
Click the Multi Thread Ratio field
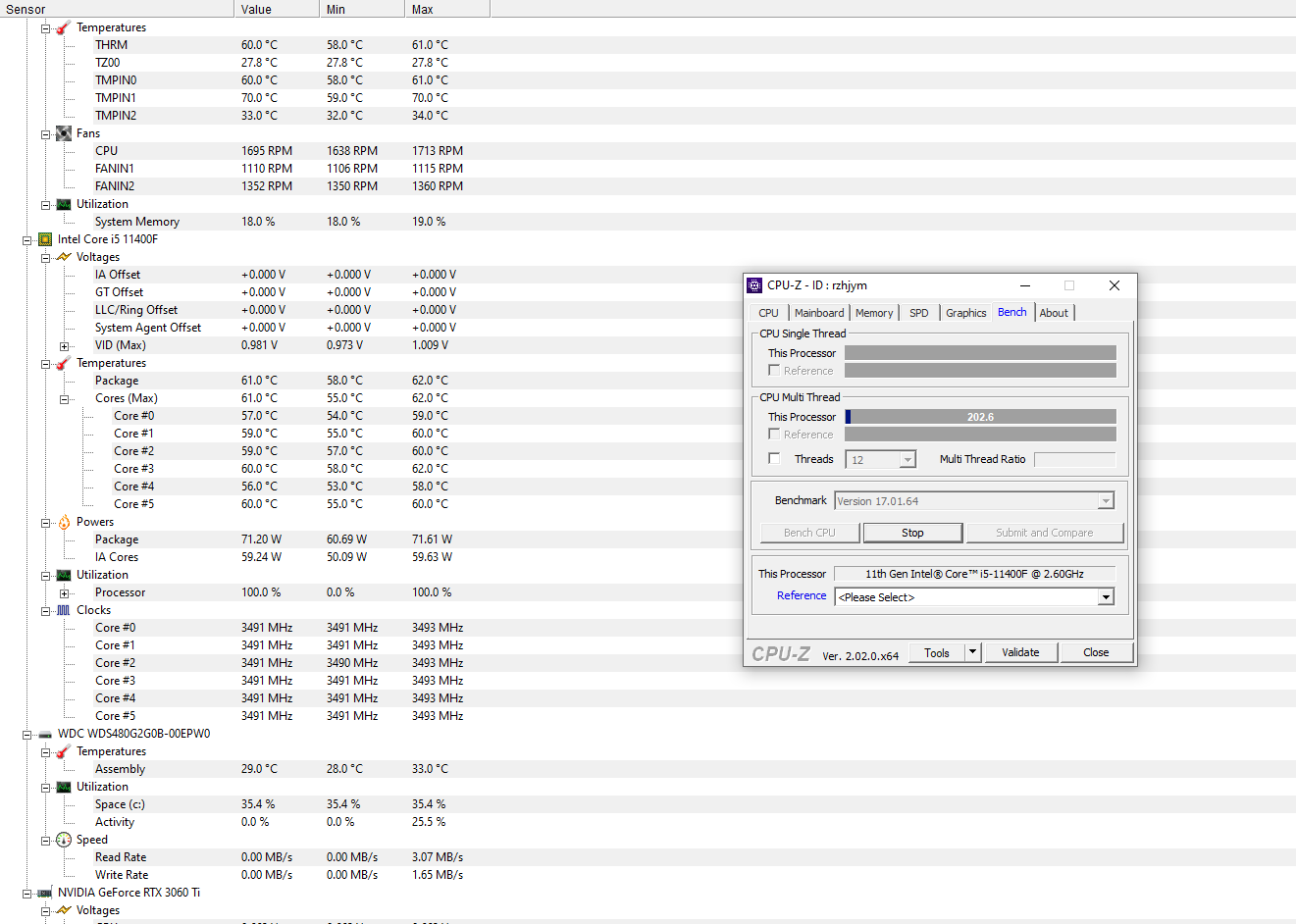[x=1075, y=460]
